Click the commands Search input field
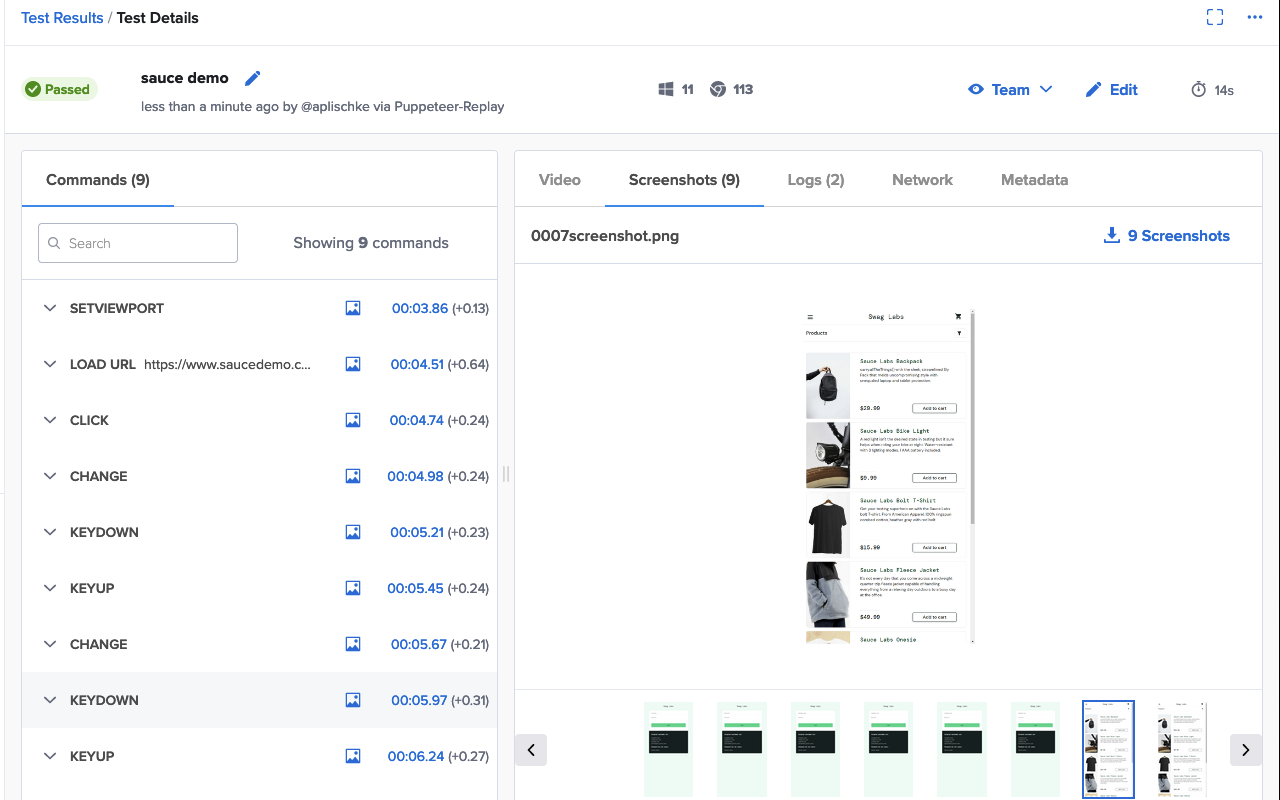 (x=138, y=243)
